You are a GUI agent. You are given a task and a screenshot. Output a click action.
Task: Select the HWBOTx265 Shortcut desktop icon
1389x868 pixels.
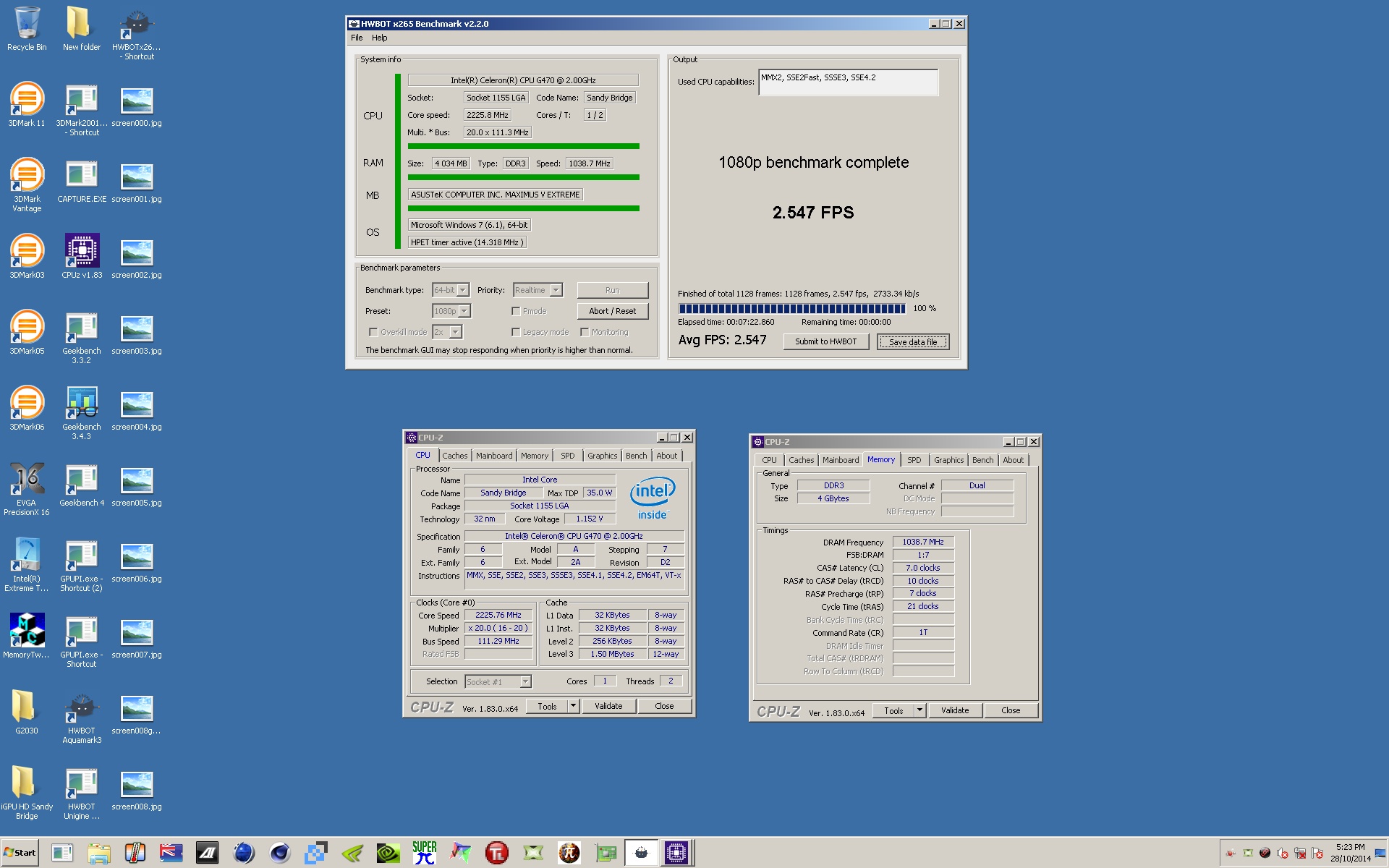pos(136,34)
